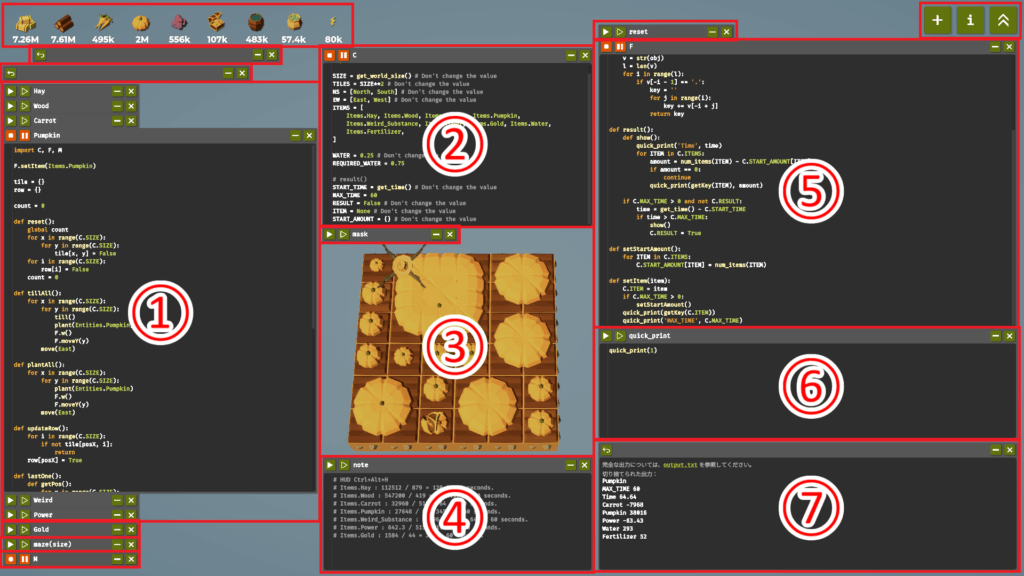Step through the maze(size) script

coord(24,544)
